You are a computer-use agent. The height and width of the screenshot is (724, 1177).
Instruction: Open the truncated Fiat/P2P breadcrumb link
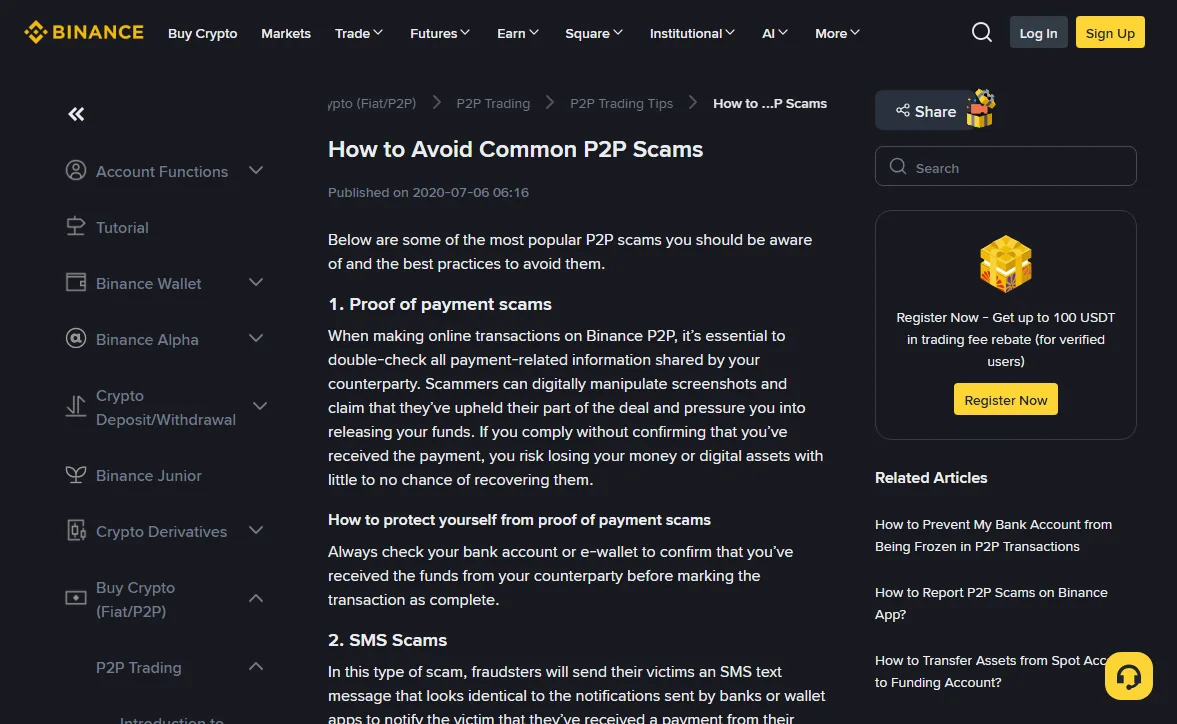point(372,104)
